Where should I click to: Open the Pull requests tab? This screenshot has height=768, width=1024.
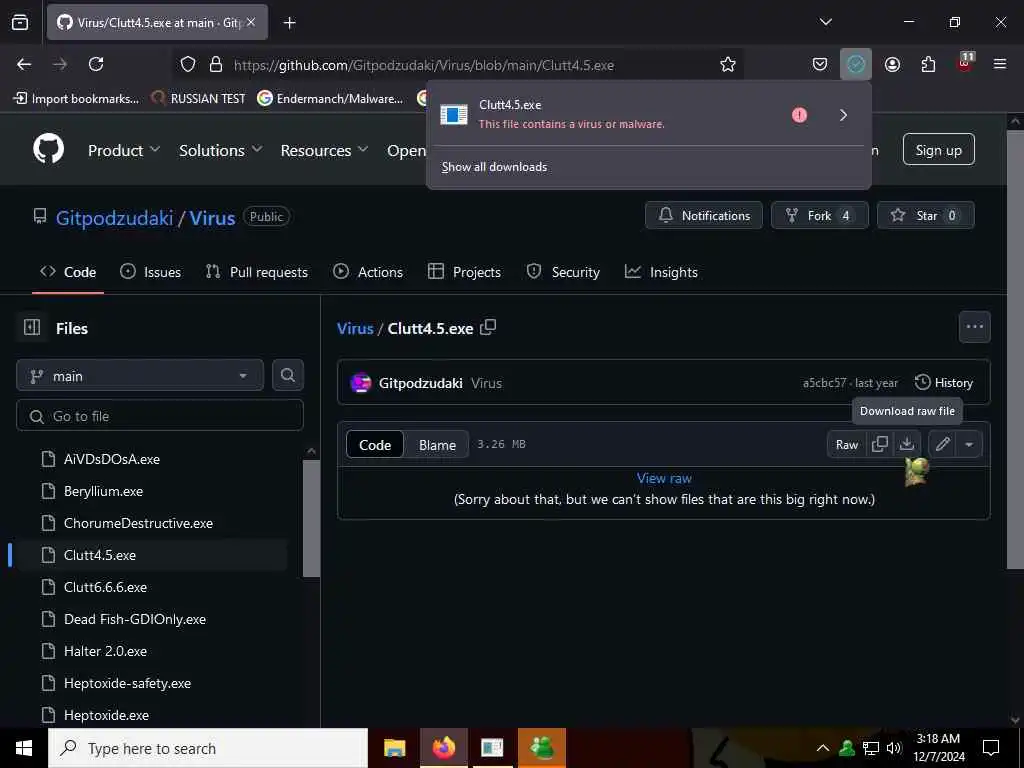(x=257, y=272)
